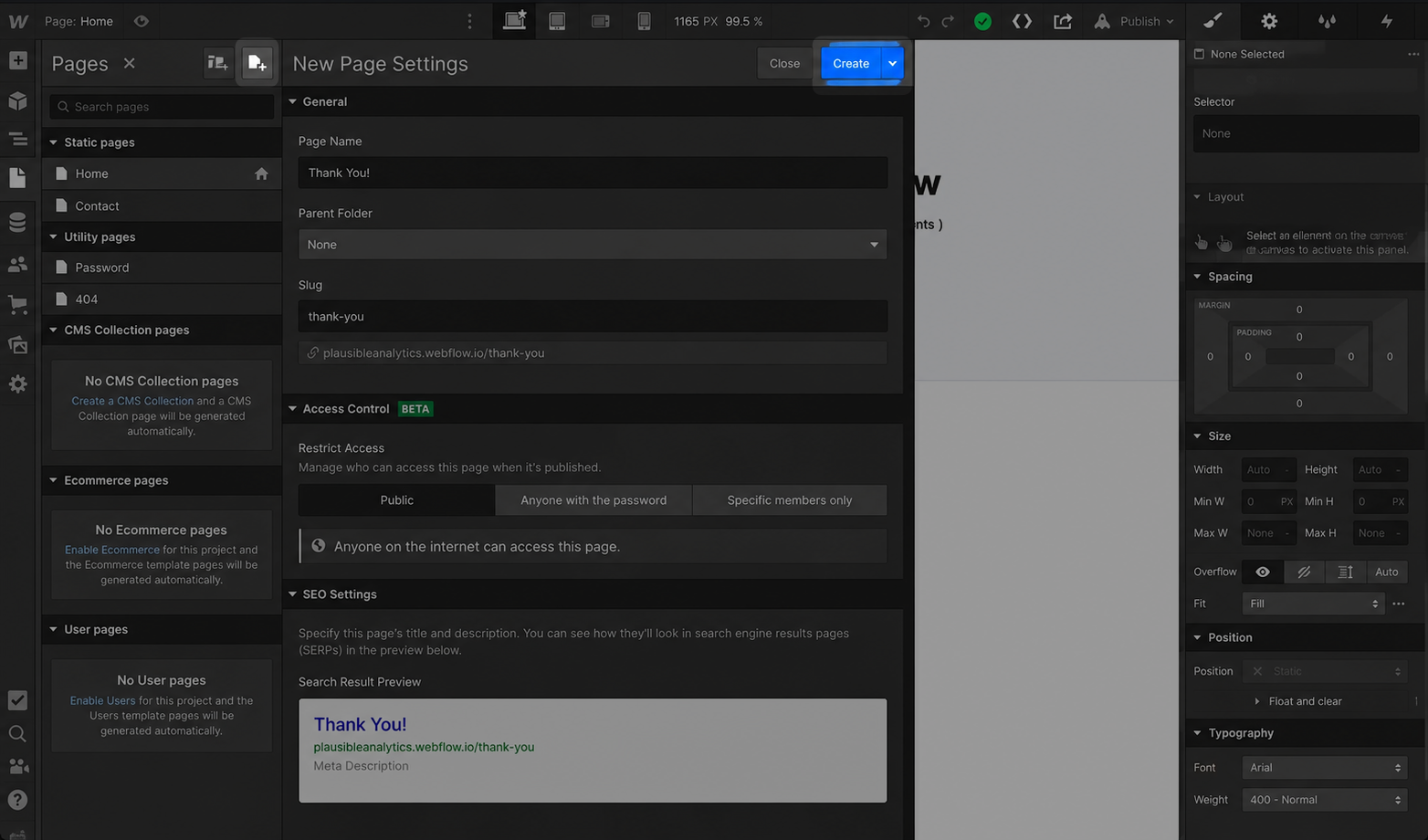Open project settings gear in left sidebar
Viewport: 1428px width, 840px height.
[17, 384]
